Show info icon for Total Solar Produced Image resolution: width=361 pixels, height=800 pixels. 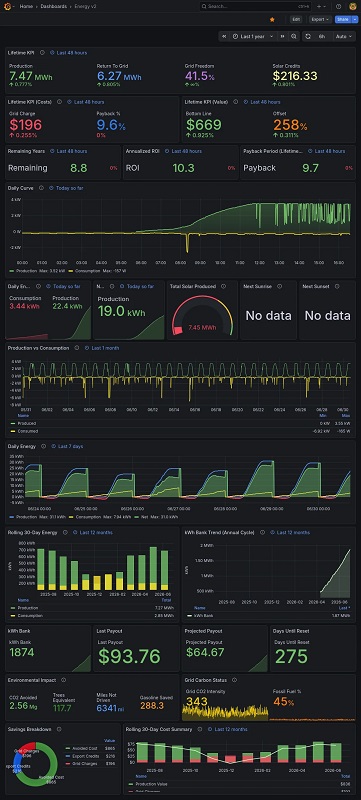(x=223, y=286)
